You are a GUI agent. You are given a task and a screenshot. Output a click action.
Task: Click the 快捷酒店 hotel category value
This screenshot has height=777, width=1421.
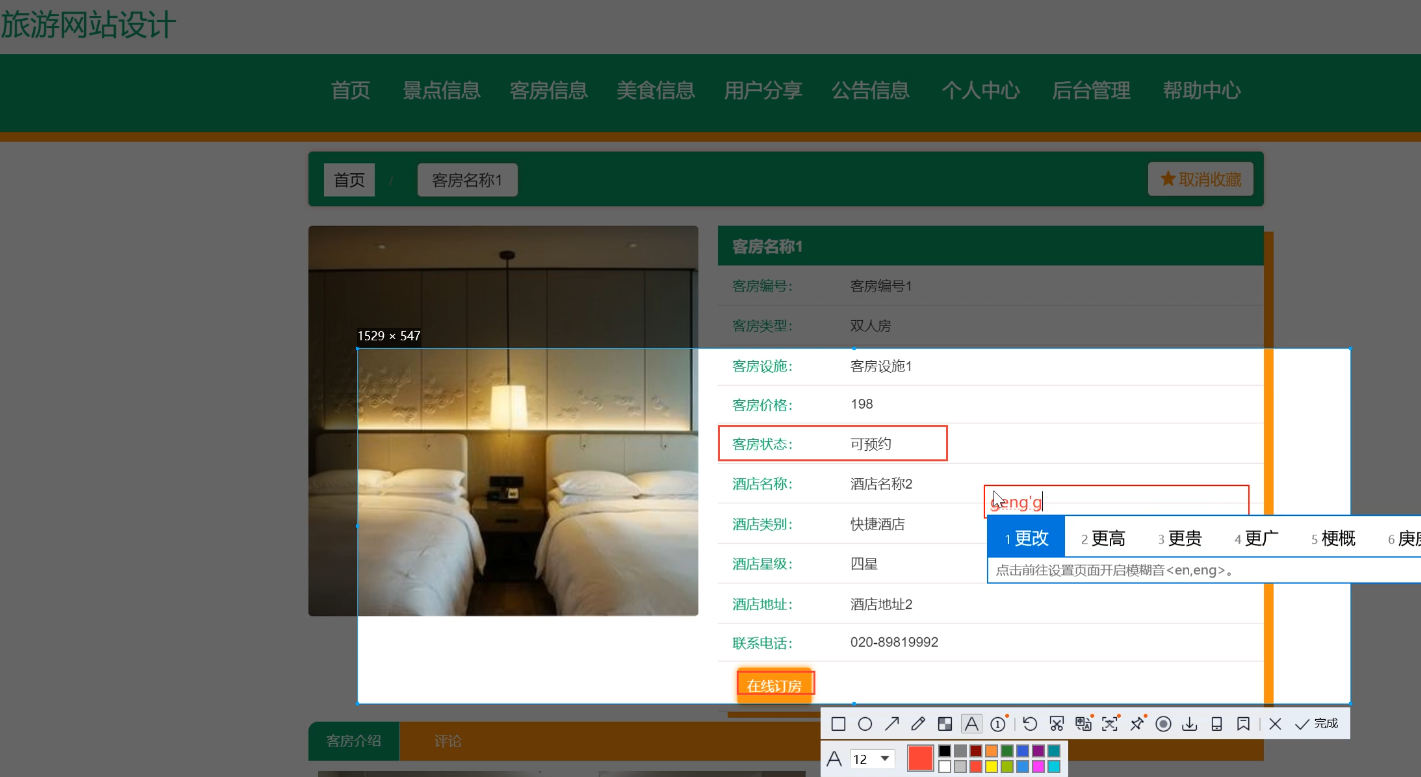tap(877, 523)
